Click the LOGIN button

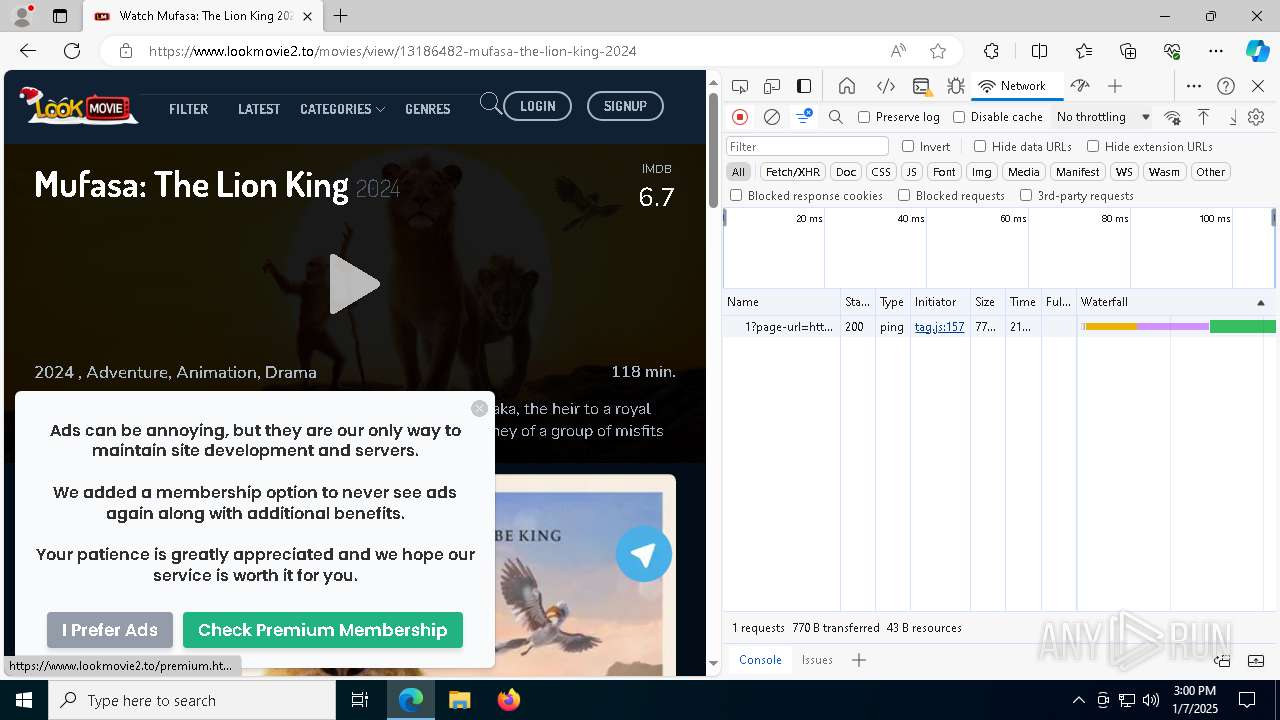538,106
